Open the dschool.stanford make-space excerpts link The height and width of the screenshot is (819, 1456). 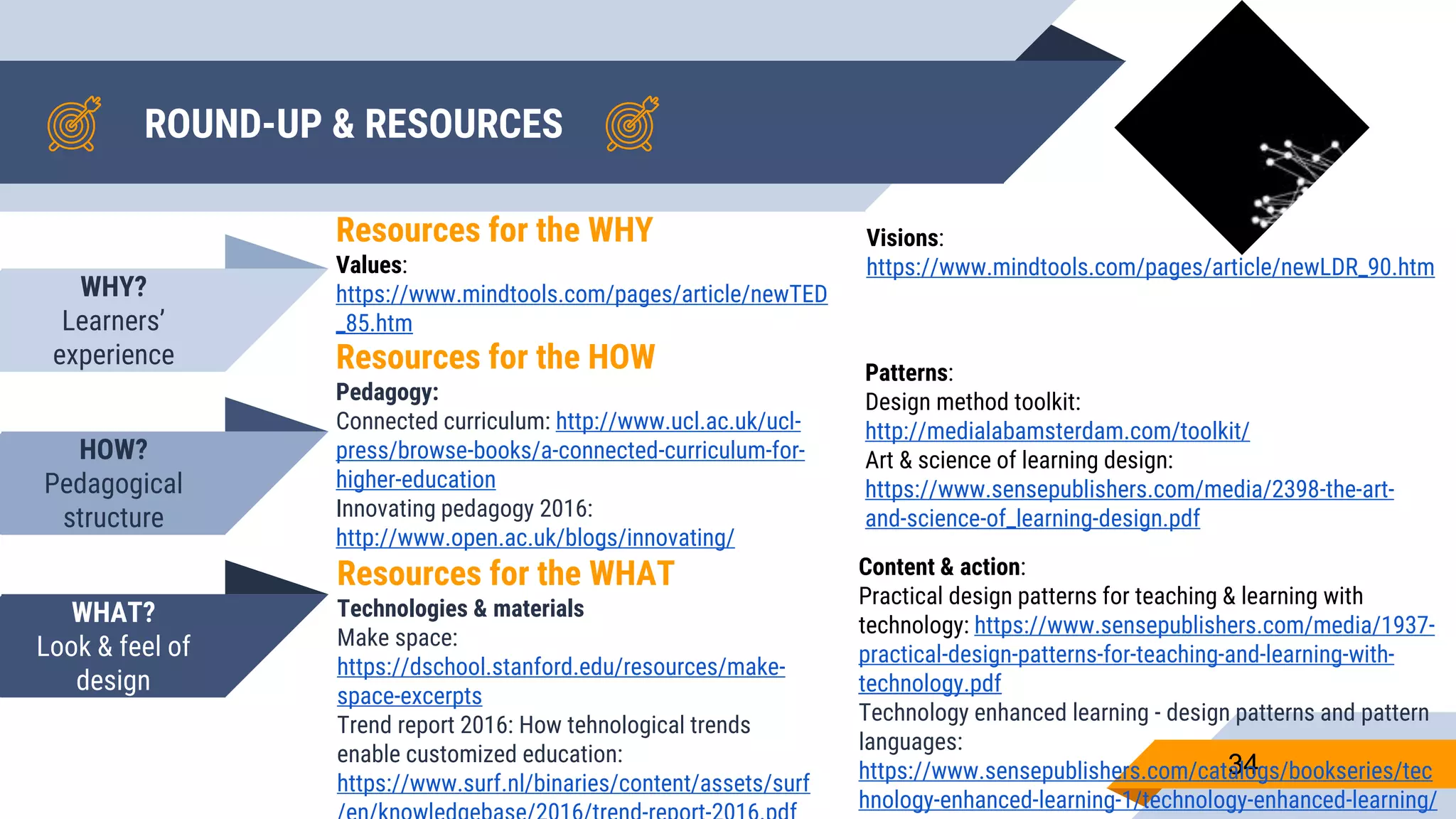click(x=561, y=681)
